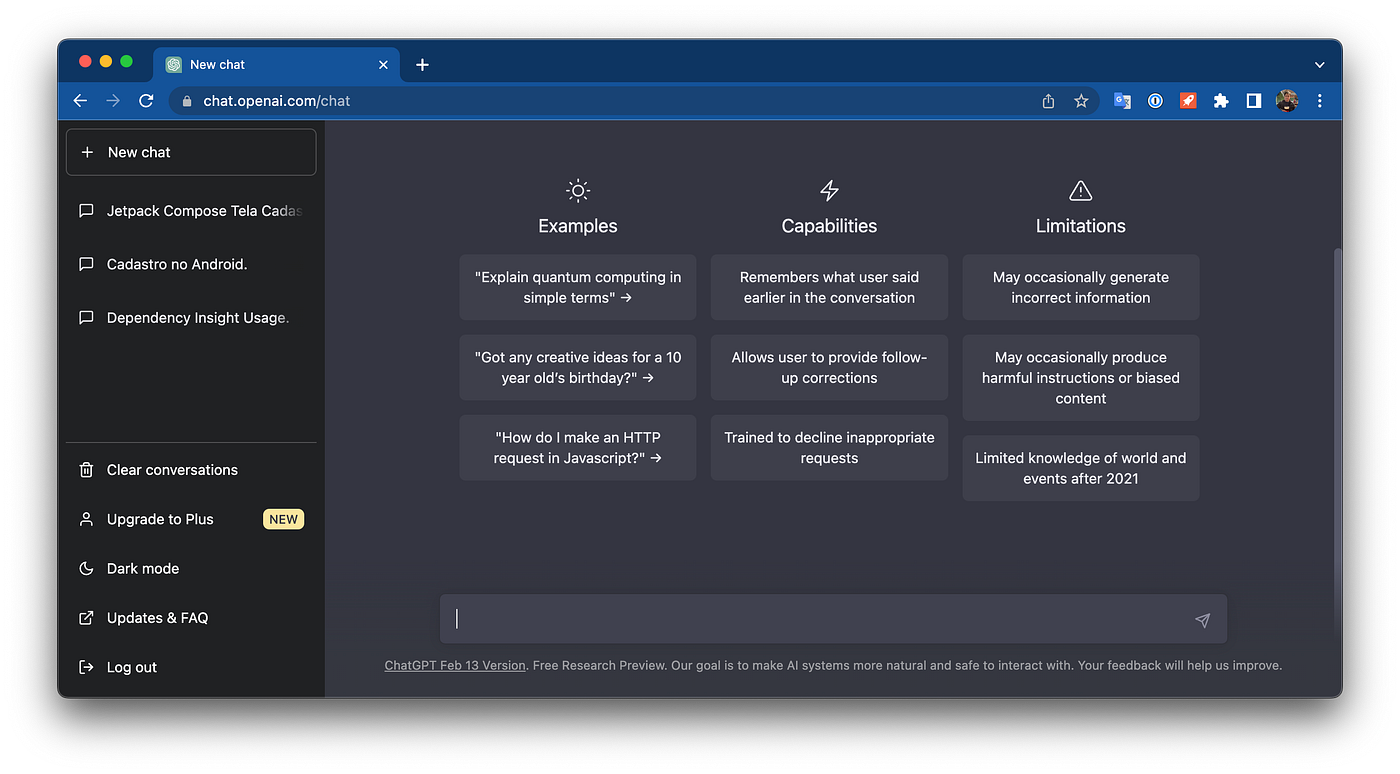Screen dimensions: 1400x774
Task: Focus the chat message input field
Action: pyautogui.click(x=821, y=619)
